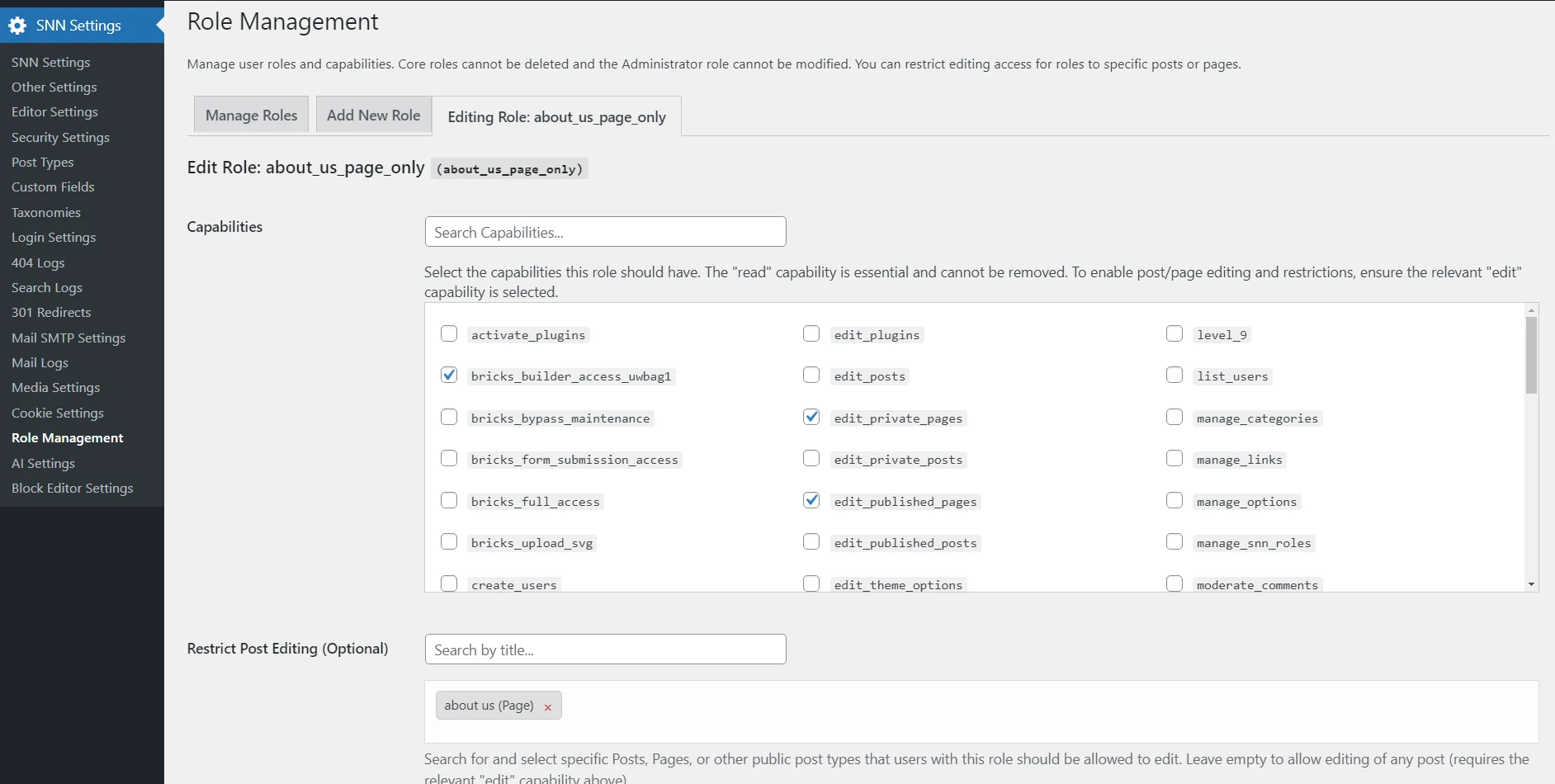Tick the manage_options capability
The image size is (1555, 784).
[x=1174, y=500]
